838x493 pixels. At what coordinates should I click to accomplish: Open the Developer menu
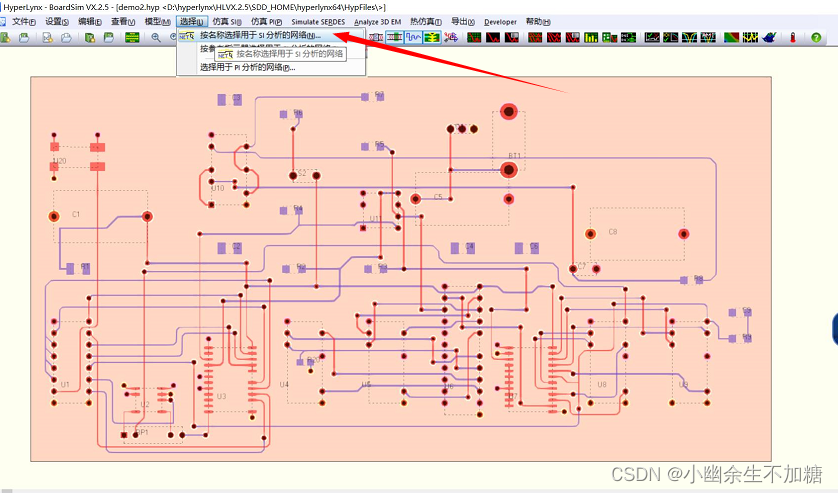(x=500, y=22)
